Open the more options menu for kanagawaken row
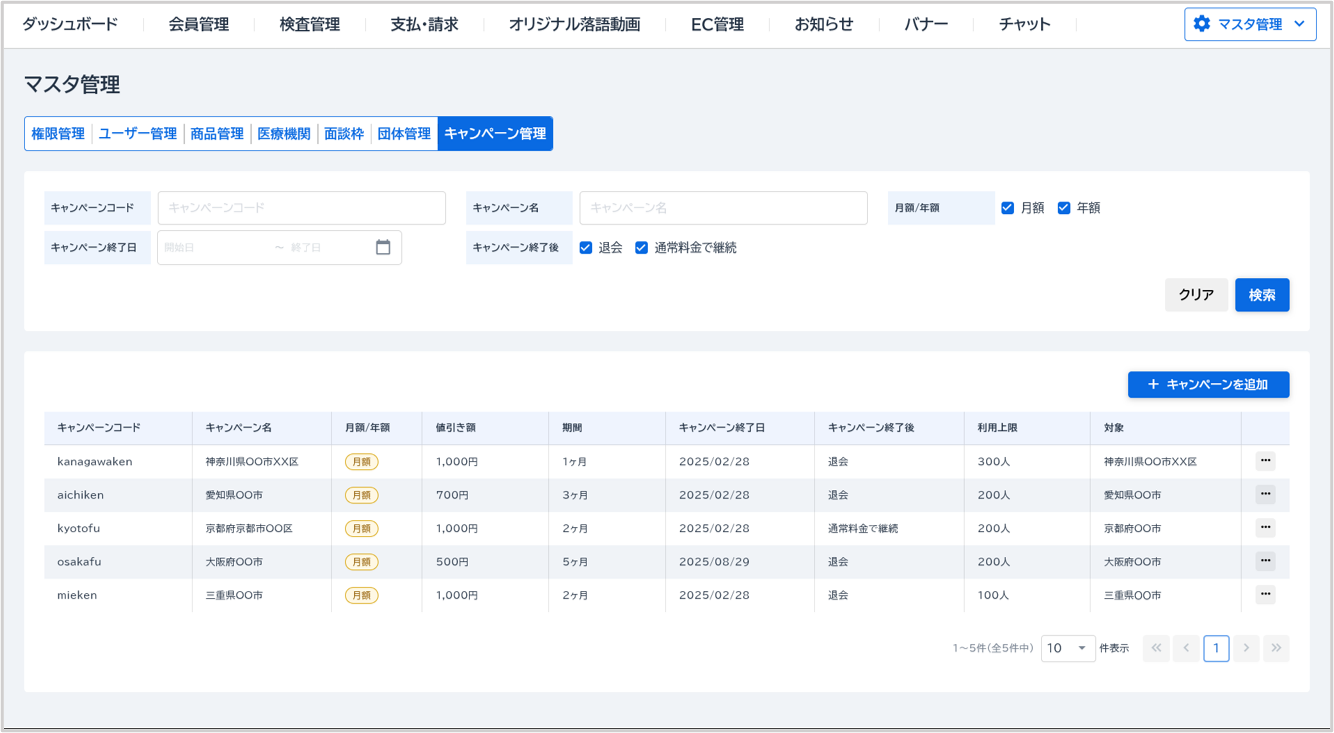Screen dimensions: 1334x733 [x=1265, y=461]
